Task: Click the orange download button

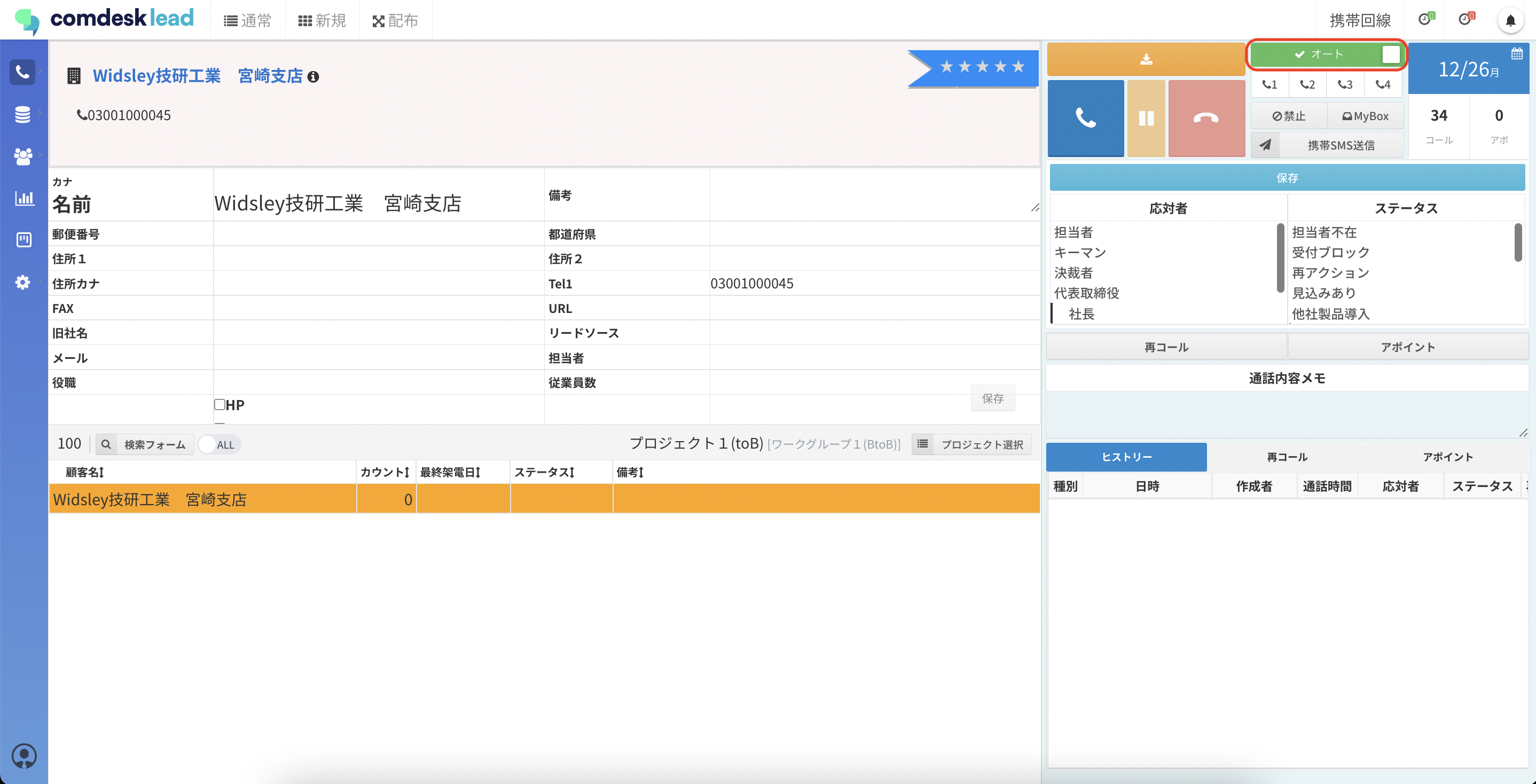Action: tap(1146, 59)
